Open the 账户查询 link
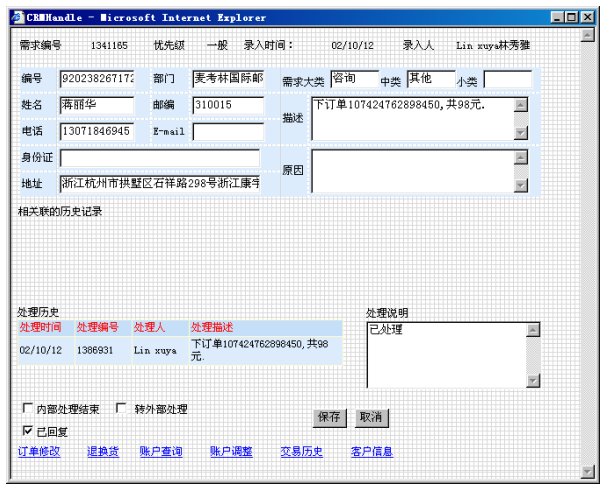Viewport: 609px width, 490px height. click(161, 452)
